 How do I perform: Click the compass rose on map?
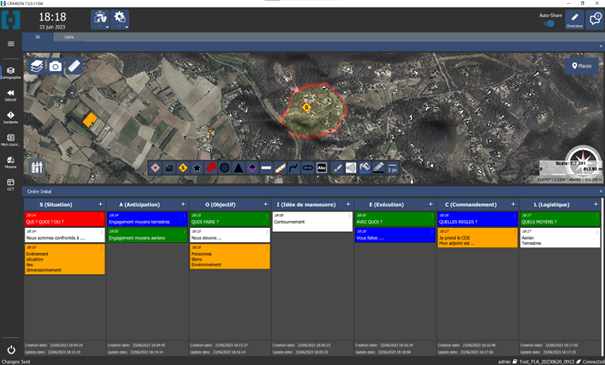(584, 160)
